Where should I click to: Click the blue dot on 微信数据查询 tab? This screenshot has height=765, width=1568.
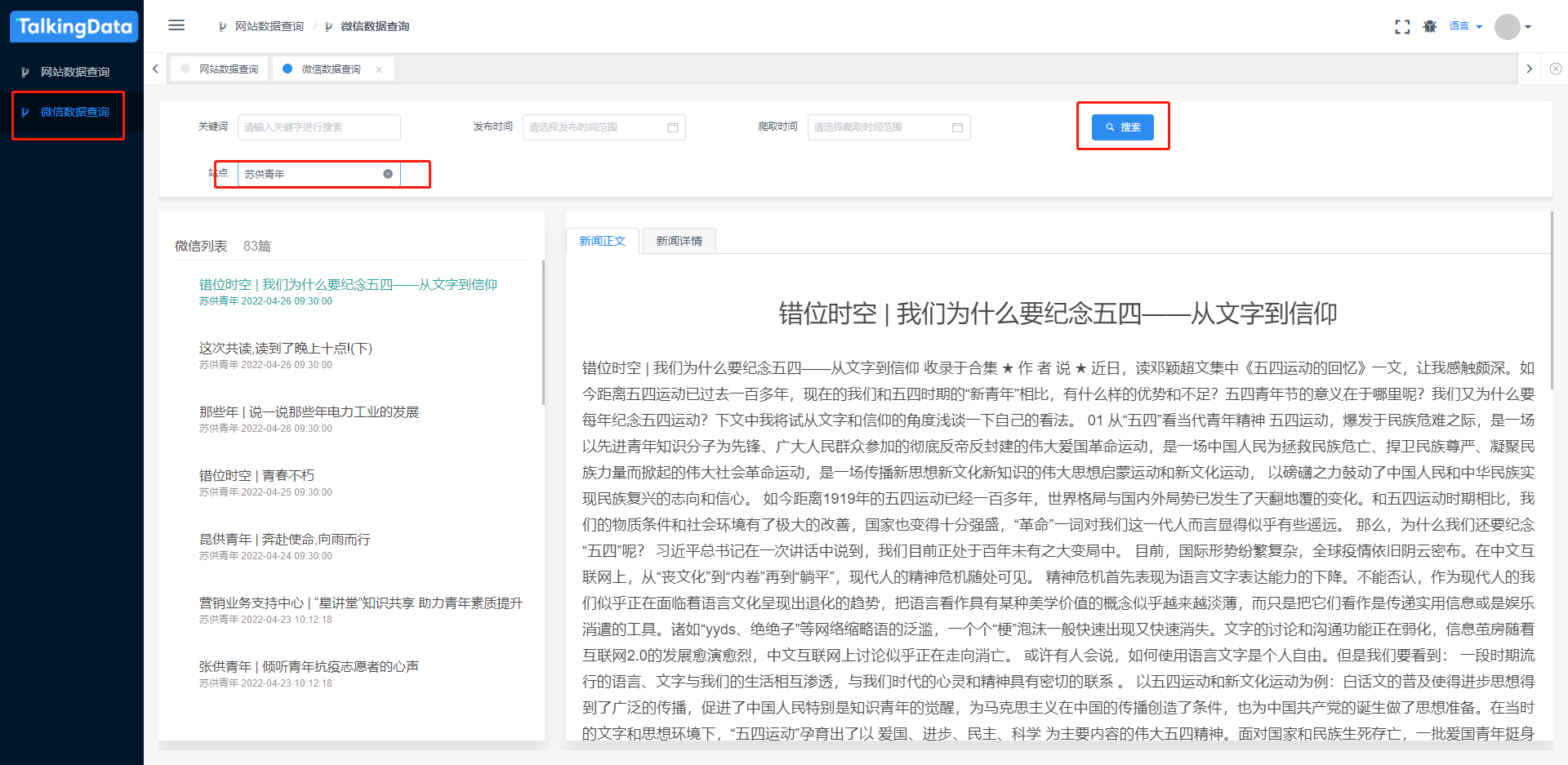pyautogui.click(x=287, y=69)
